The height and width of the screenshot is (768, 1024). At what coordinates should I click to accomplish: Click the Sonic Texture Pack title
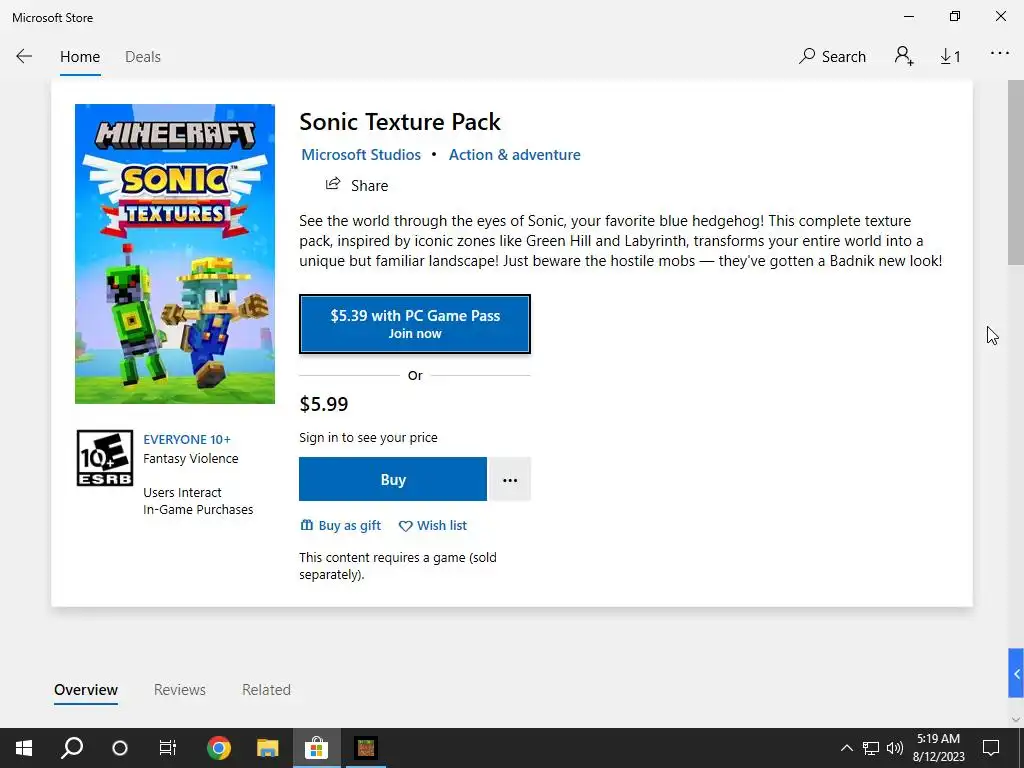[x=400, y=122]
